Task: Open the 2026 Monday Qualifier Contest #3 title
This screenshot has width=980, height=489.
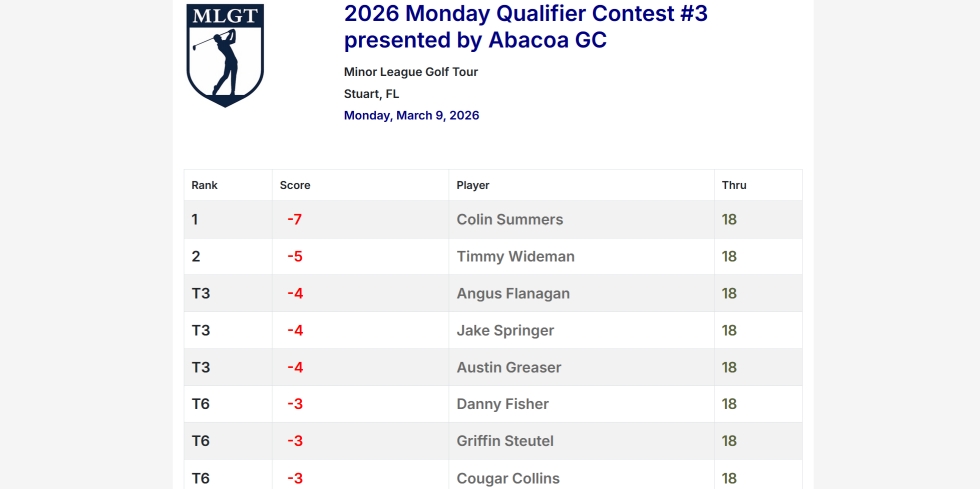Action: click(x=525, y=27)
